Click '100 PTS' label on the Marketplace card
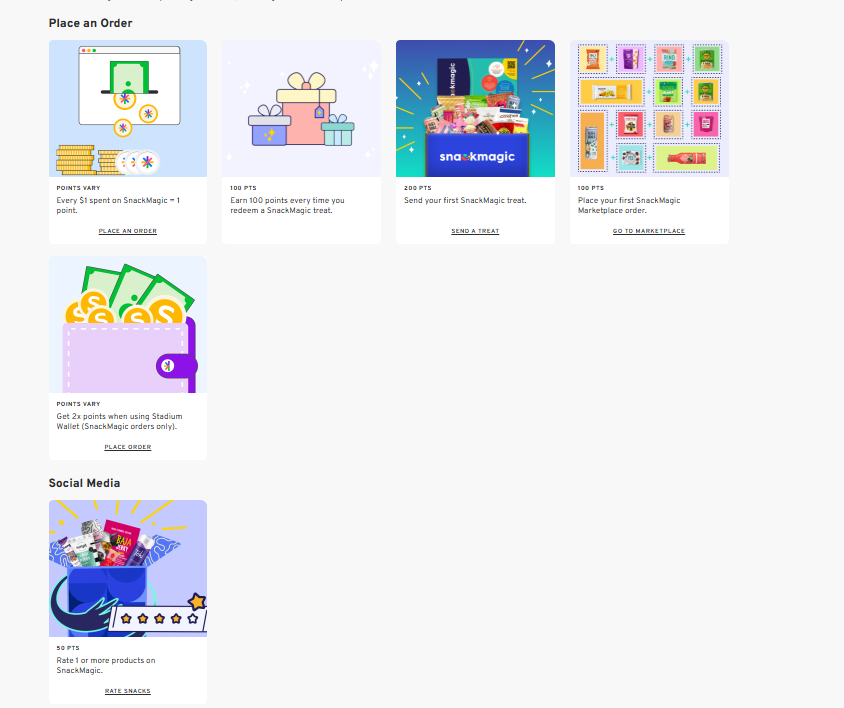844x708 pixels. [591, 188]
